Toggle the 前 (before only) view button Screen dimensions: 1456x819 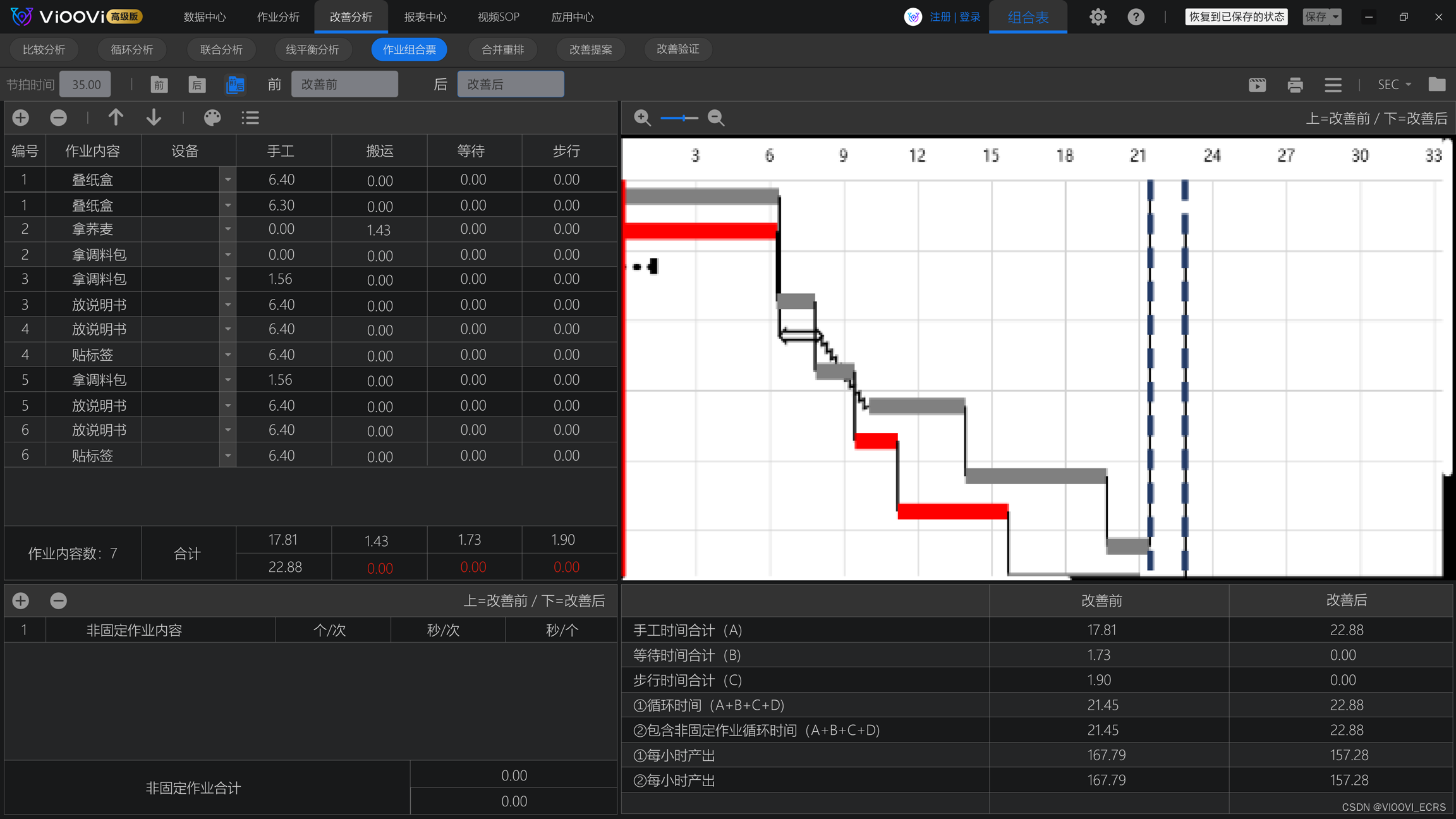159,85
